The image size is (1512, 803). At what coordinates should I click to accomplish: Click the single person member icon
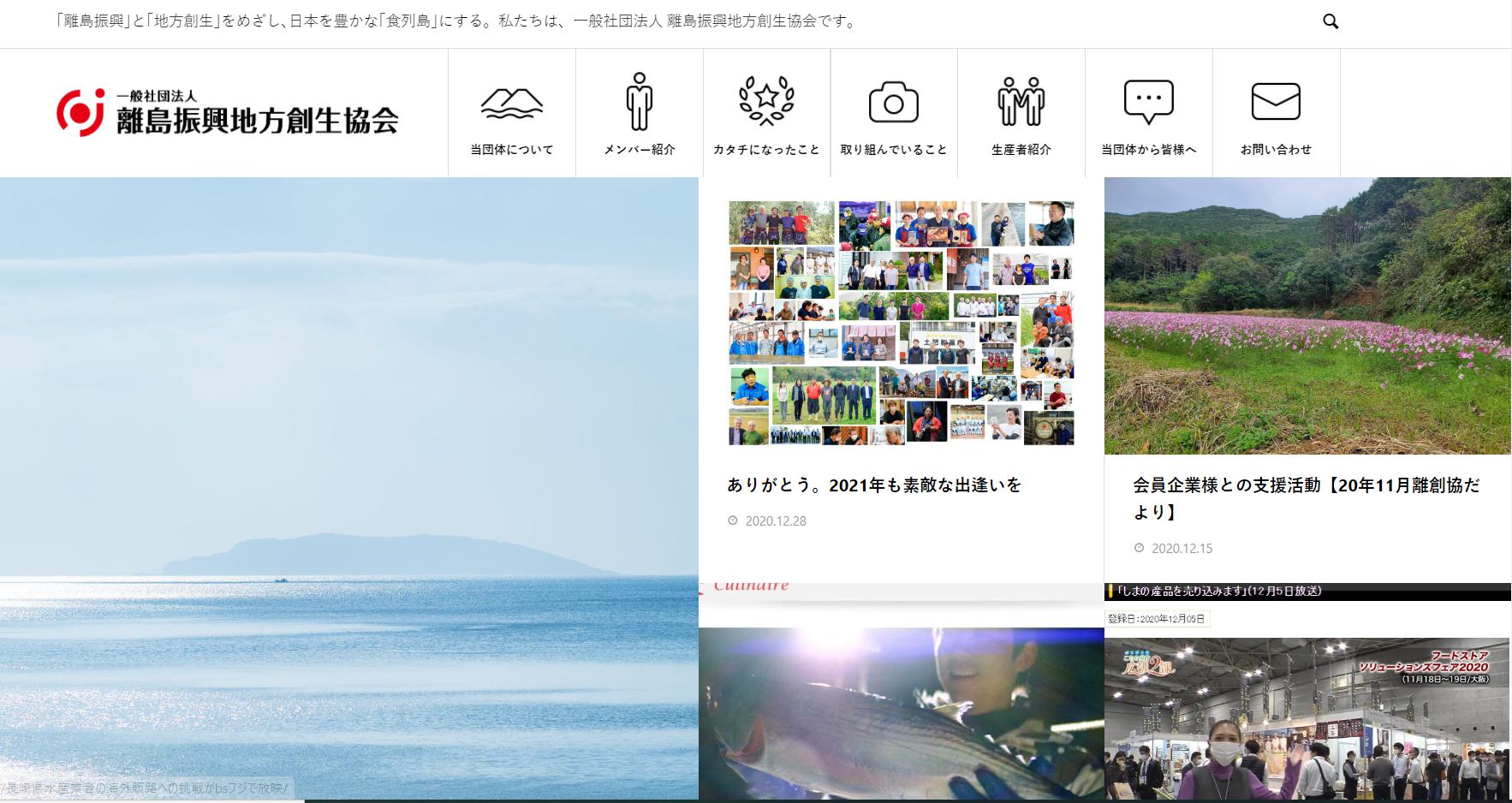(x=639, y=102)
